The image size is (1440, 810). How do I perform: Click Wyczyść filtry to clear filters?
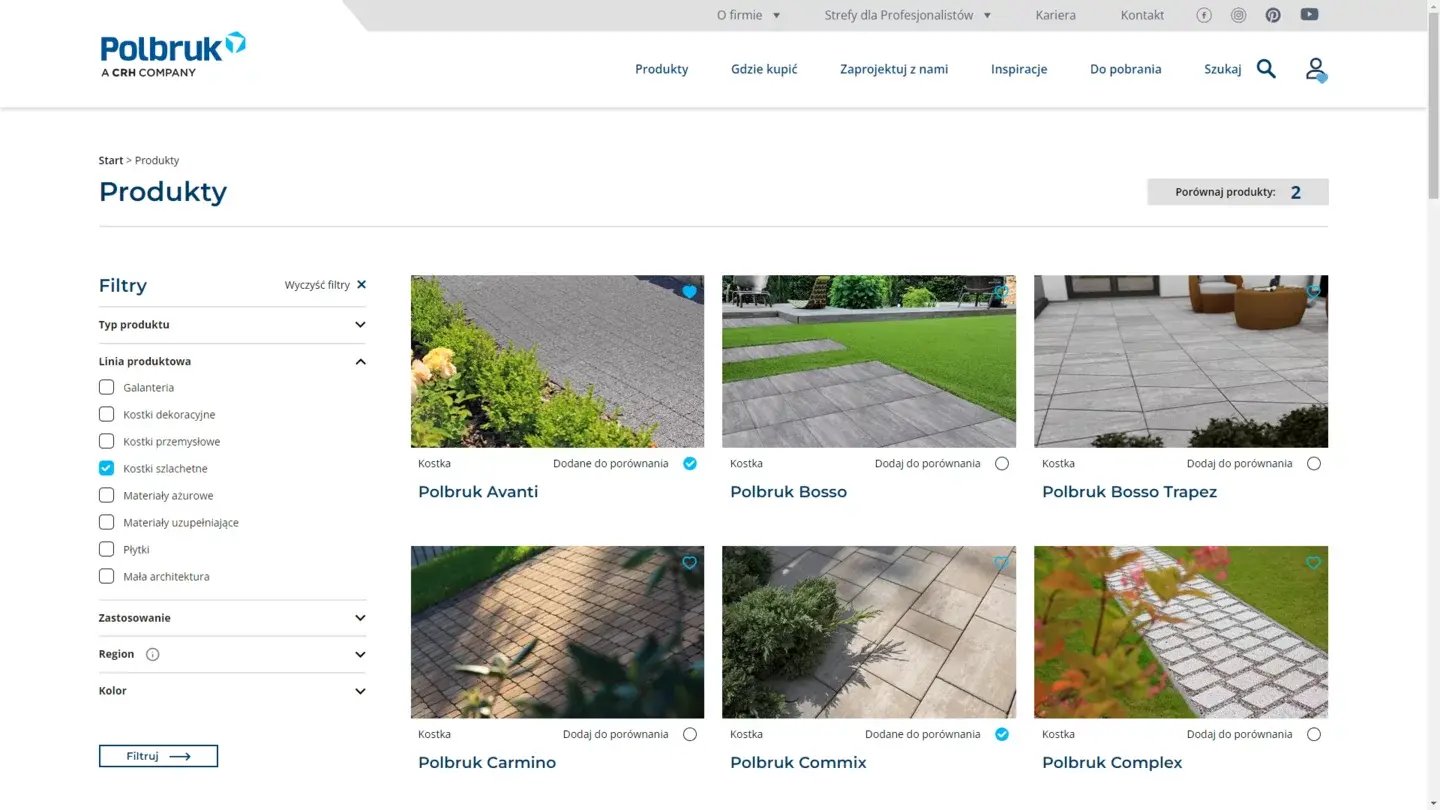(325, 285)
